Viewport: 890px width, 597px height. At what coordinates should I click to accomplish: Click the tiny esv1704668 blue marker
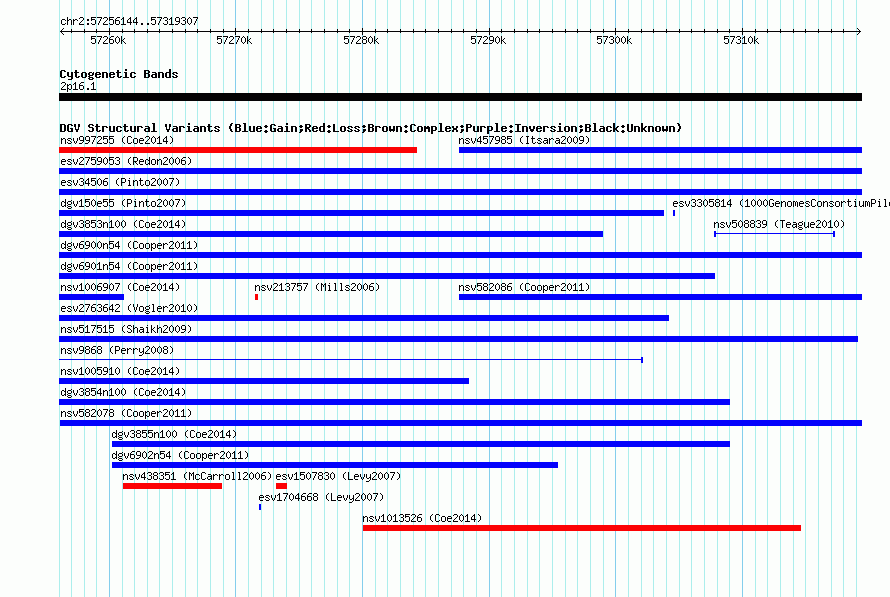coord(260,507)
